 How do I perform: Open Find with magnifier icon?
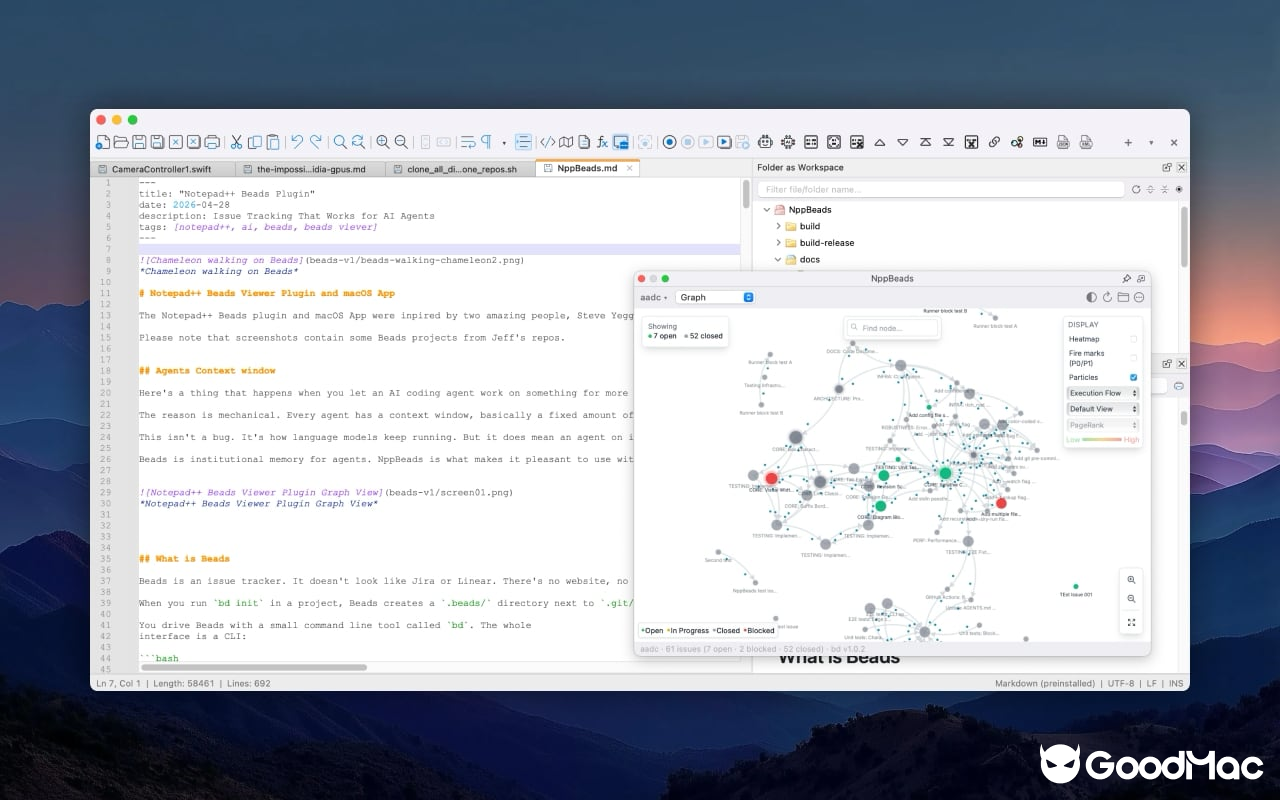click(x=340, y=142)
